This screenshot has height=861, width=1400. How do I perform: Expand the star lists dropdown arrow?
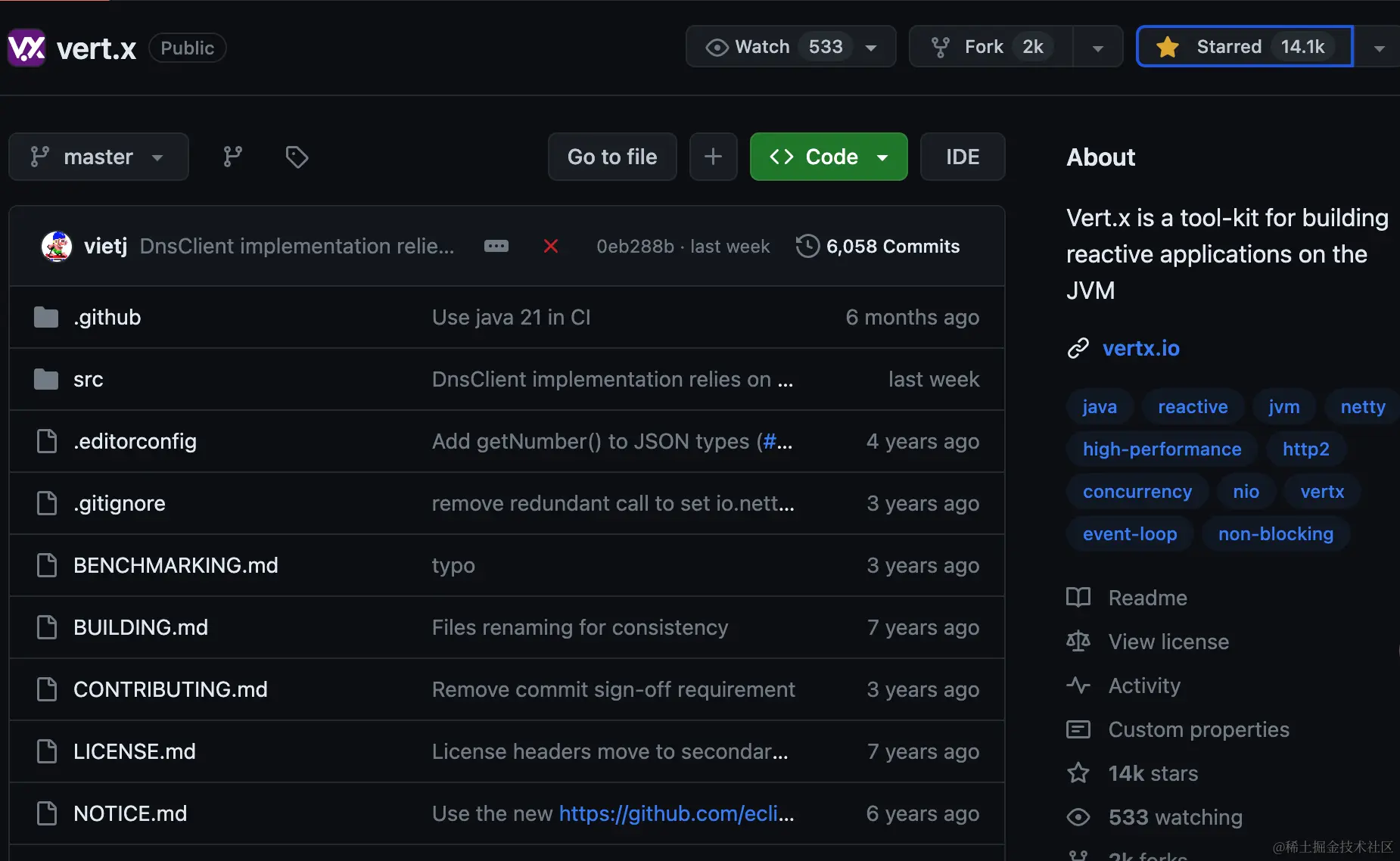point(1379,48)
